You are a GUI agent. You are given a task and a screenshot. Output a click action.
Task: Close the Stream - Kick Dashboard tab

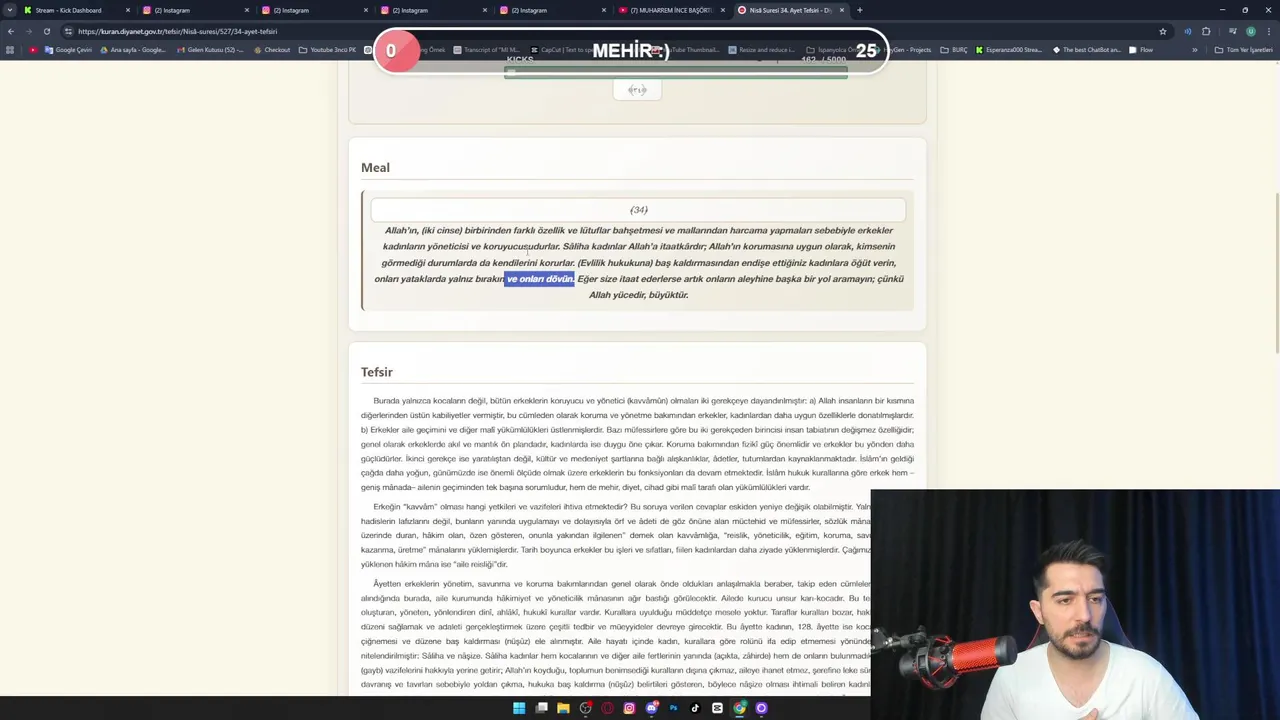point(128,10)
